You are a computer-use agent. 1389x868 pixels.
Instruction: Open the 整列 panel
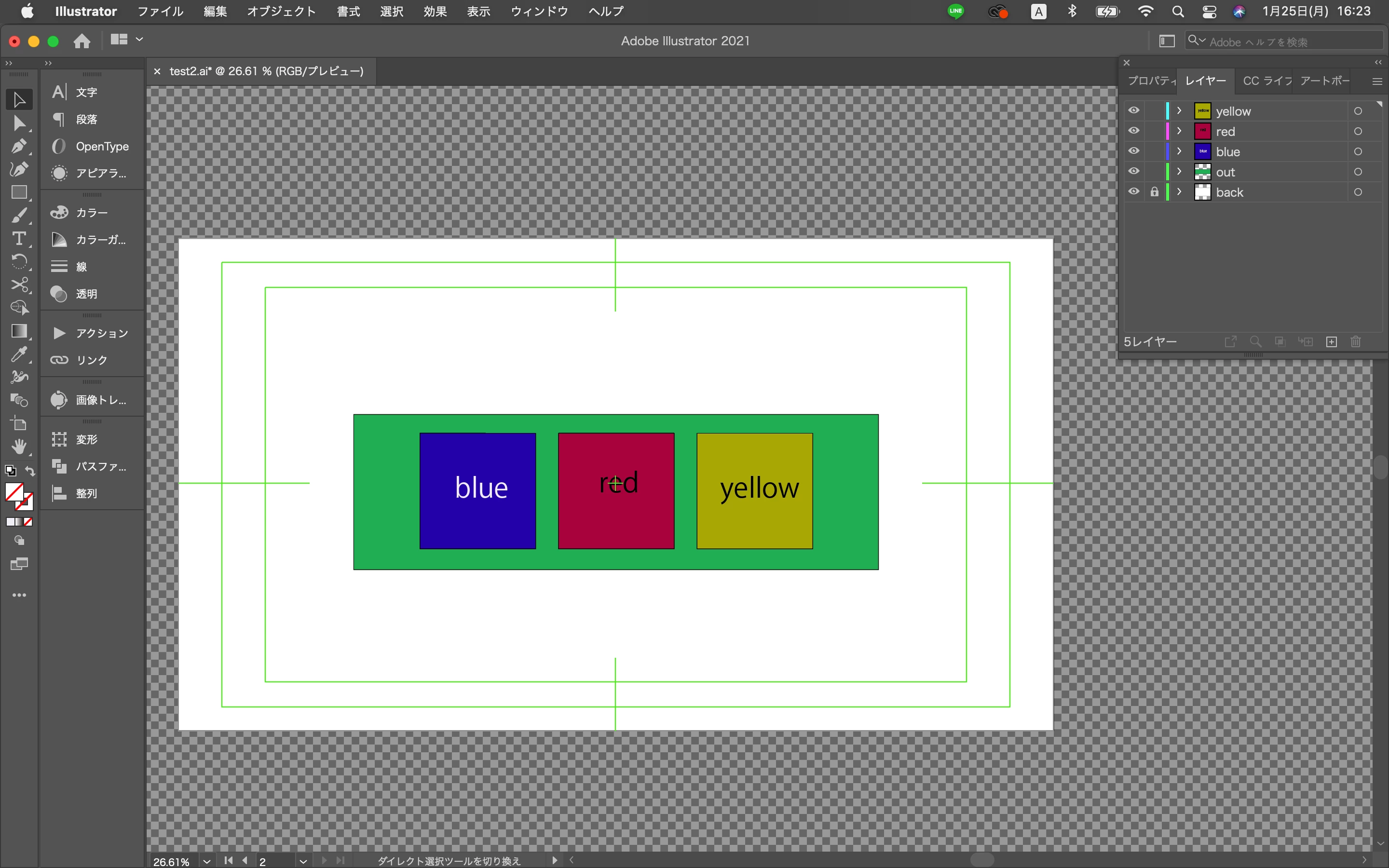[86, 494]
